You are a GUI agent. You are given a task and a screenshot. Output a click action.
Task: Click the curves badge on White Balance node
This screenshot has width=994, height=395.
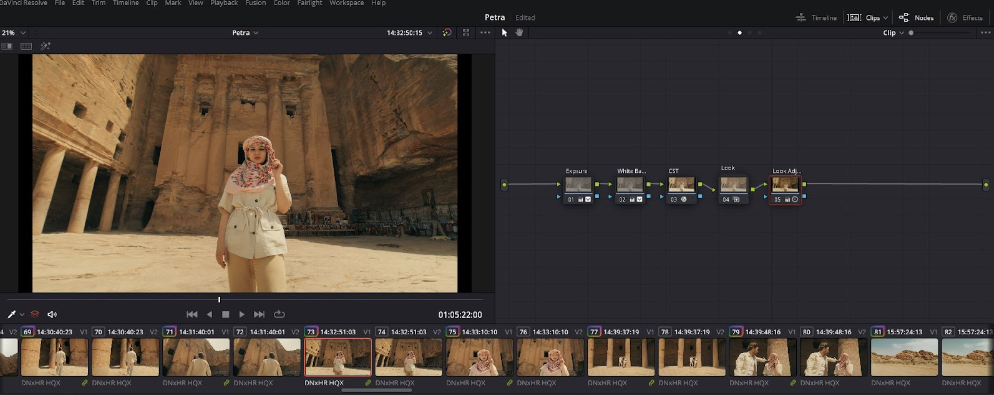(639, 199)
